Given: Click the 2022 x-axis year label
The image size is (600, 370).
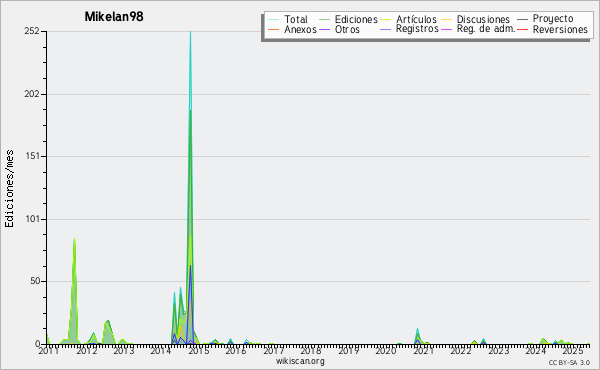Looking at the screenshot, I should click(460, 350).
